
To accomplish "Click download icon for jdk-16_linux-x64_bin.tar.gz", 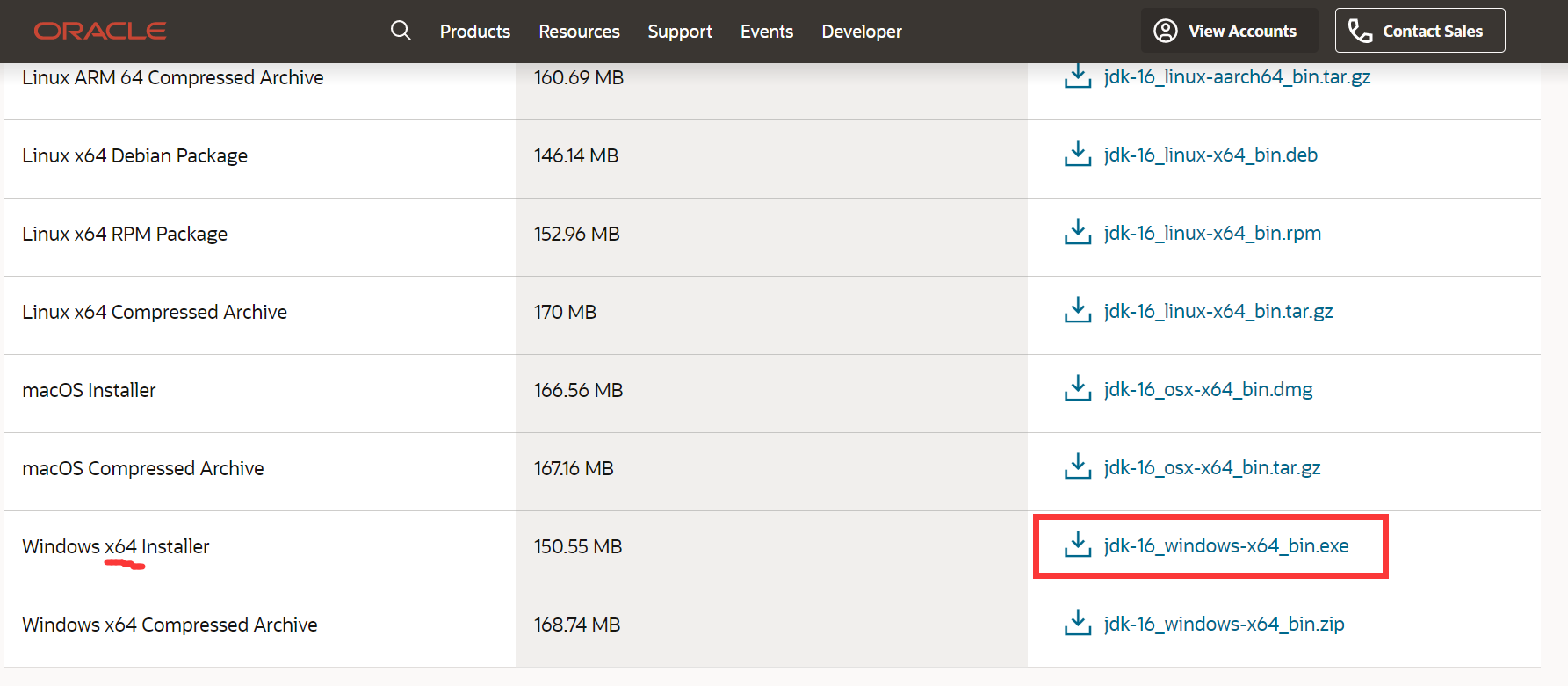I will [x=1078, y=310].
